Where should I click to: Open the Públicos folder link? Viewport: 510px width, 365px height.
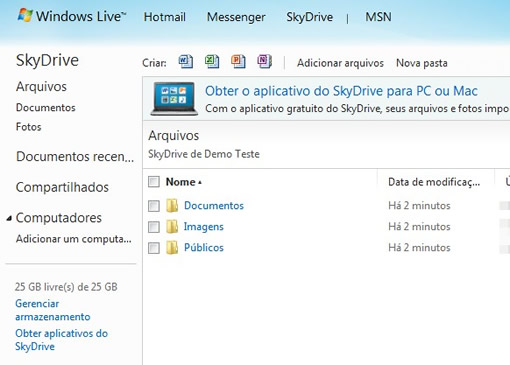click(x=204, y=248)
